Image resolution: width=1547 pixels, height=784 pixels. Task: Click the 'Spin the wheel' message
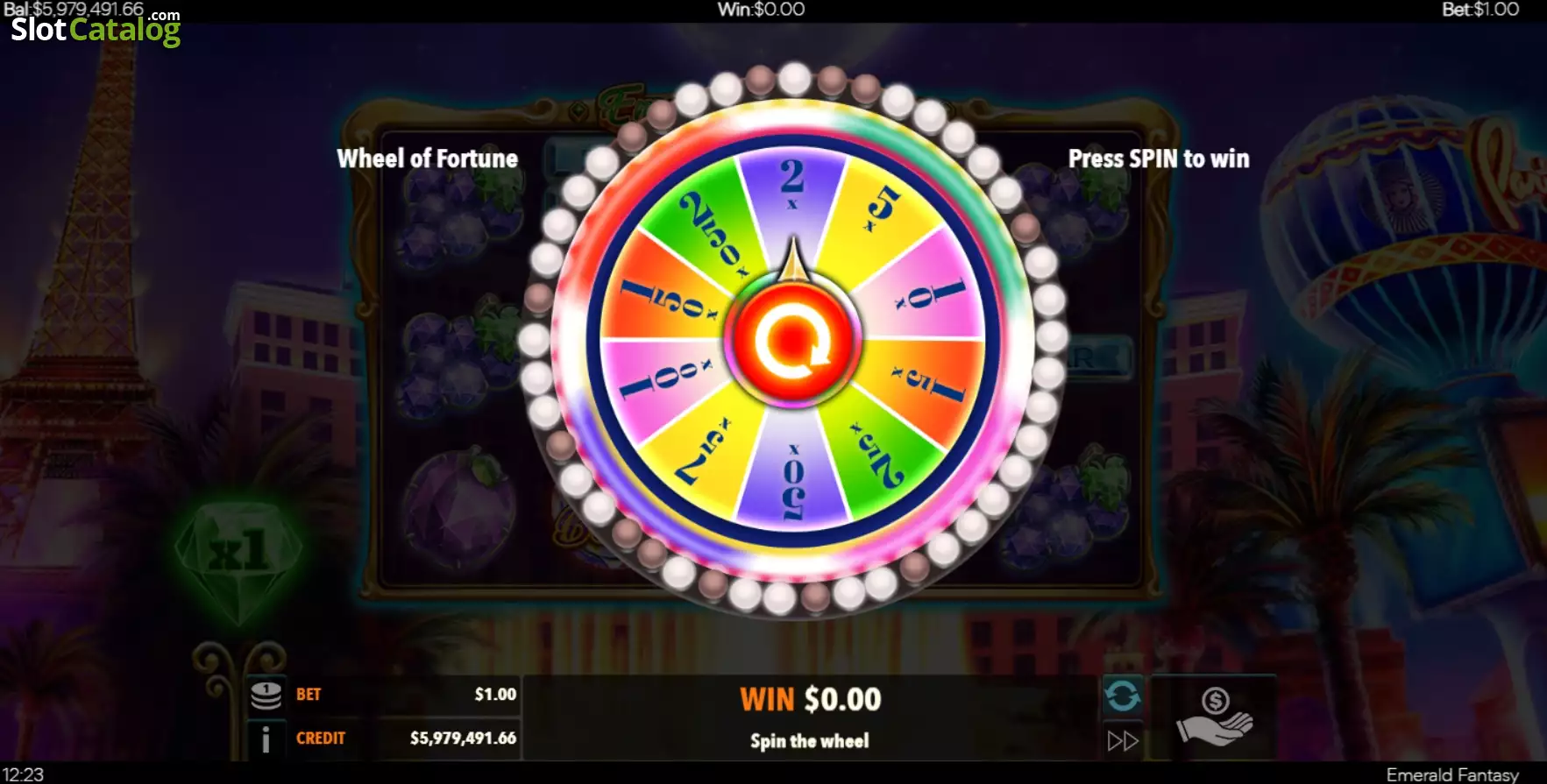click(x=810, y=741)
